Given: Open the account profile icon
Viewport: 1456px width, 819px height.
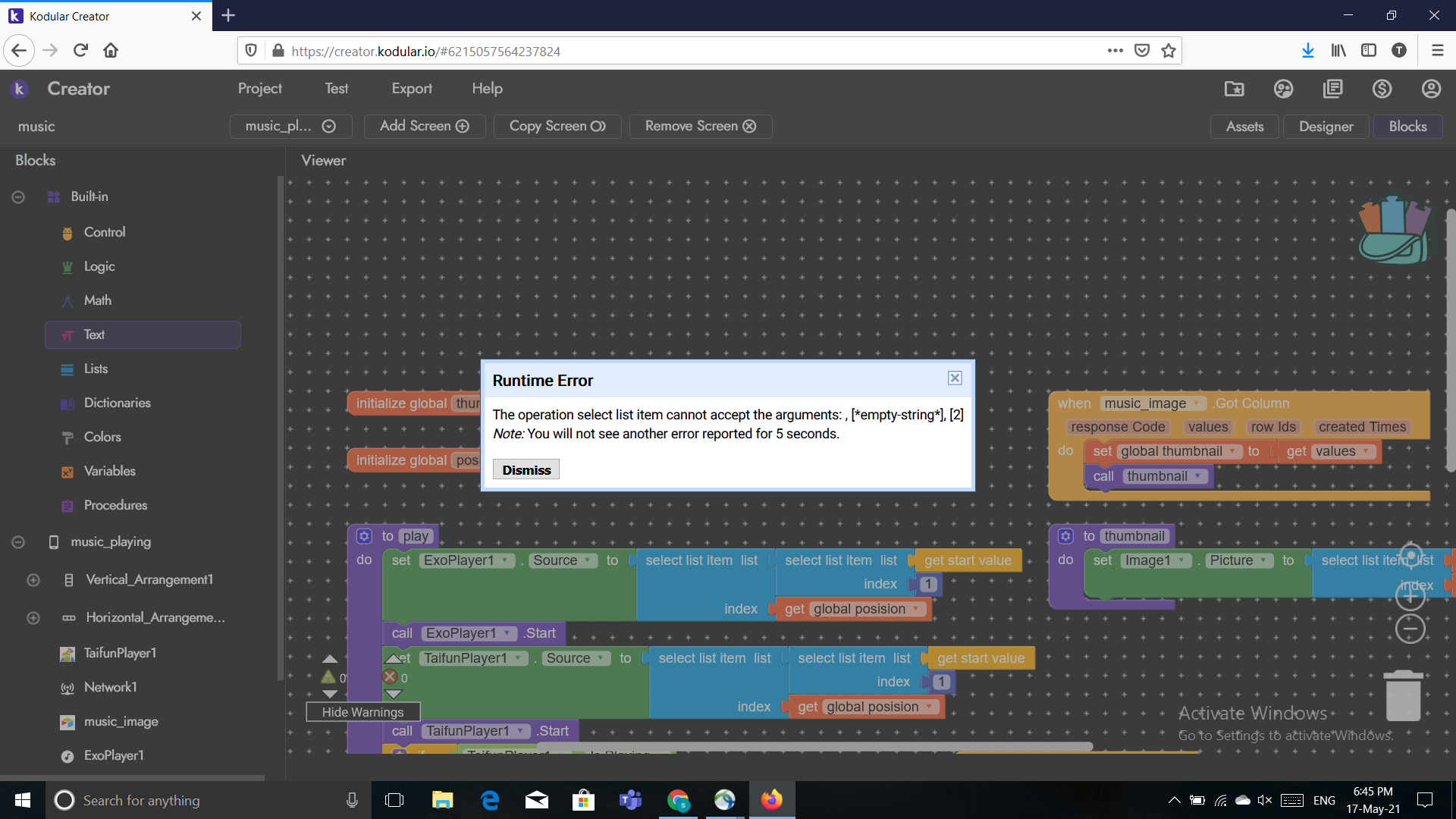Looking at the screenshot, I should click(1431, 89).
